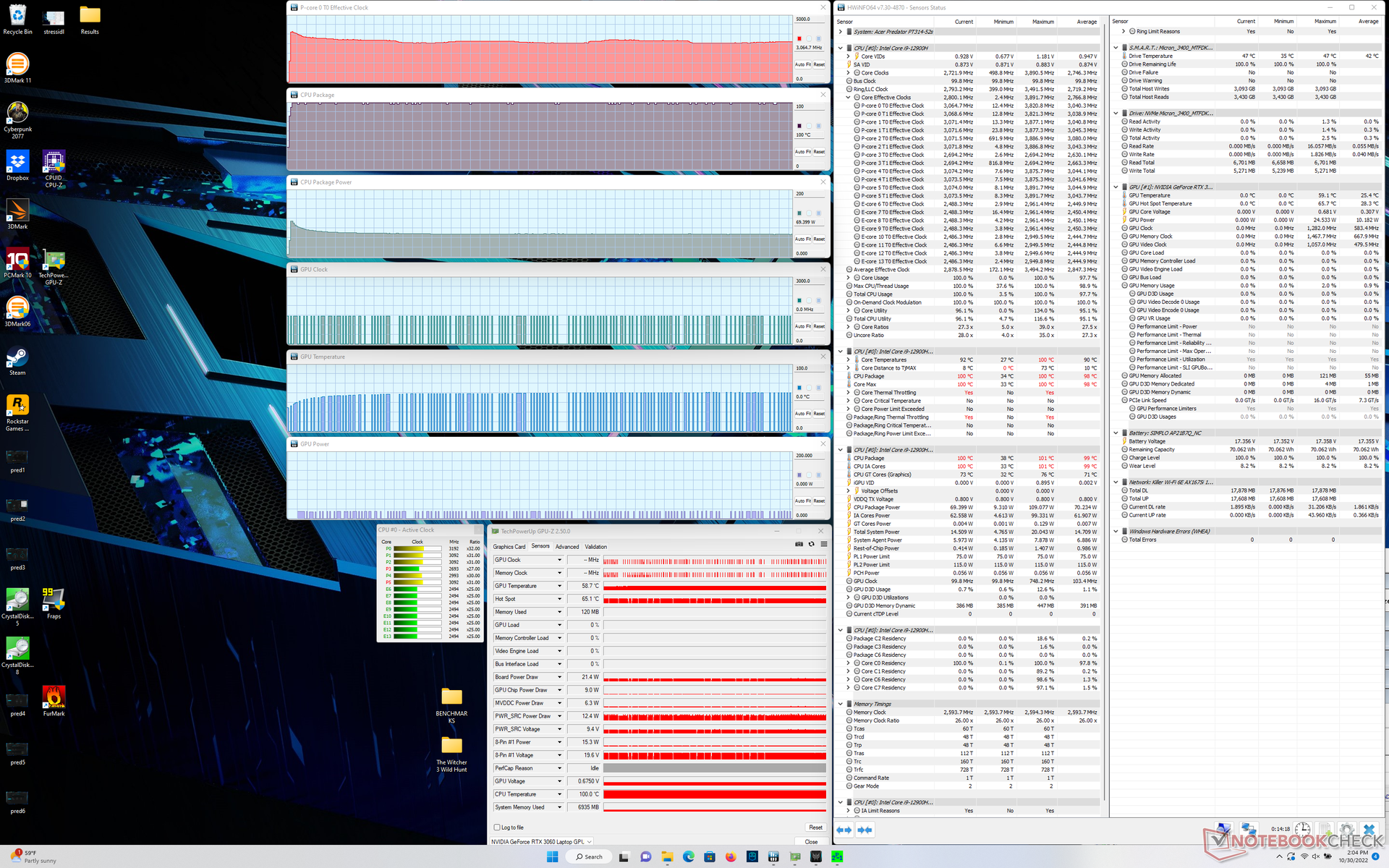Viewport: 1389px width, 868px height.
Task: Open GPU Temperature sensor dropdown in GPU-Z
Action: click(559, 586)
